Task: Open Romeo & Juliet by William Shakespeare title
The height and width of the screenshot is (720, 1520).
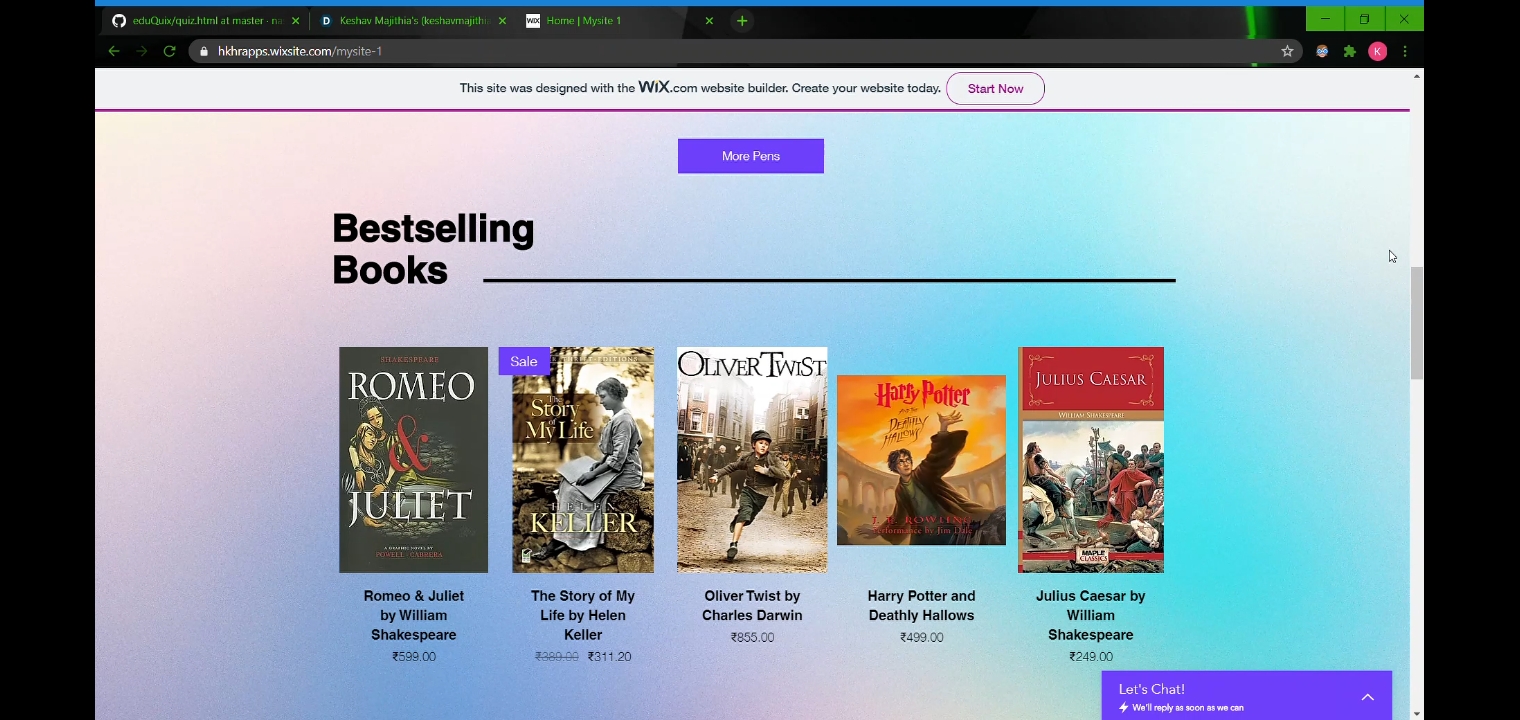Action: click(414, 615)
